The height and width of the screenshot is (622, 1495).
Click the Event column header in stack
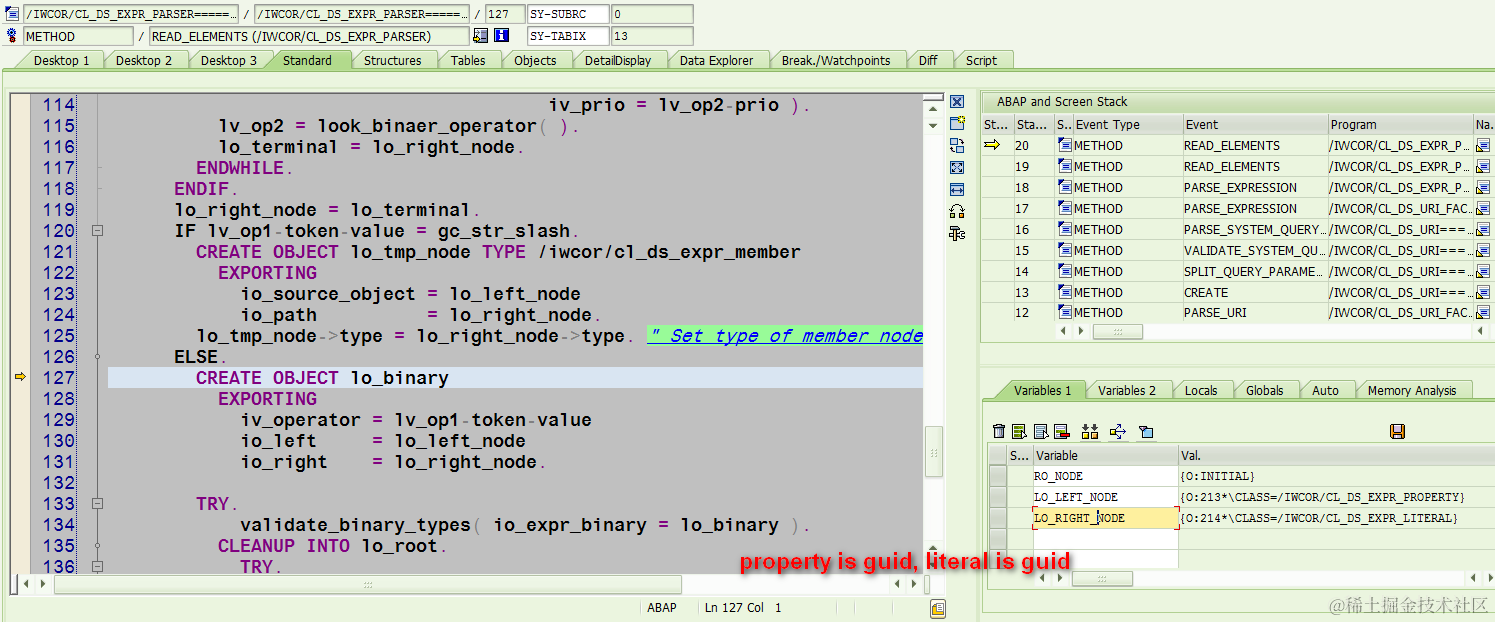[x=1254, y=125]
